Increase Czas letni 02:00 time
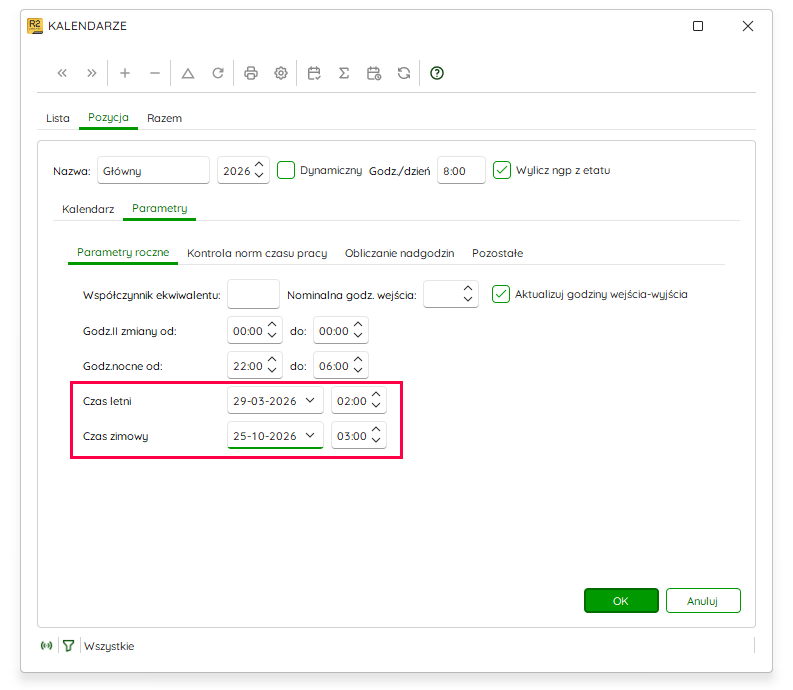 point(376,395)
